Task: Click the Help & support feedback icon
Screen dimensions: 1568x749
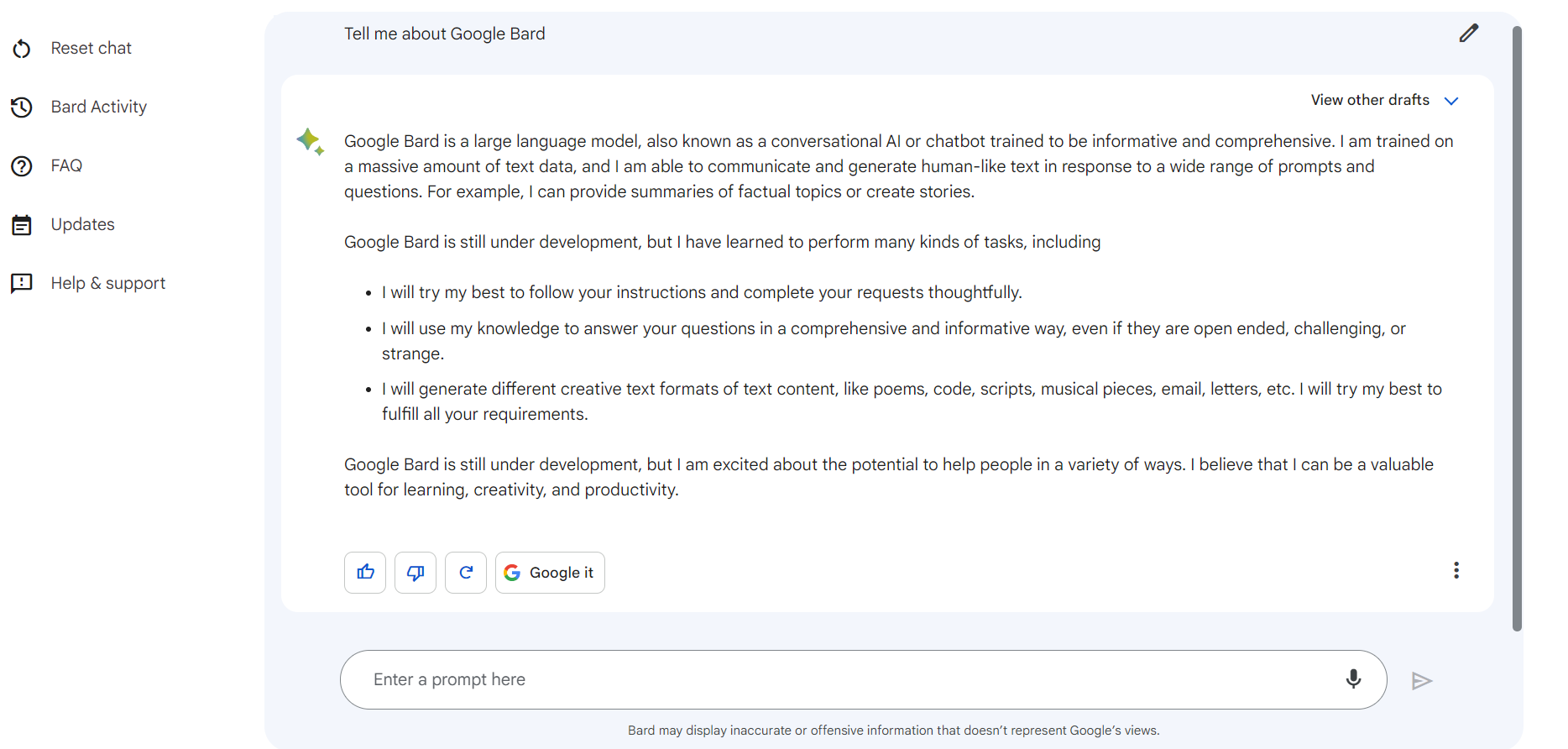Action: tap(22, 283)
